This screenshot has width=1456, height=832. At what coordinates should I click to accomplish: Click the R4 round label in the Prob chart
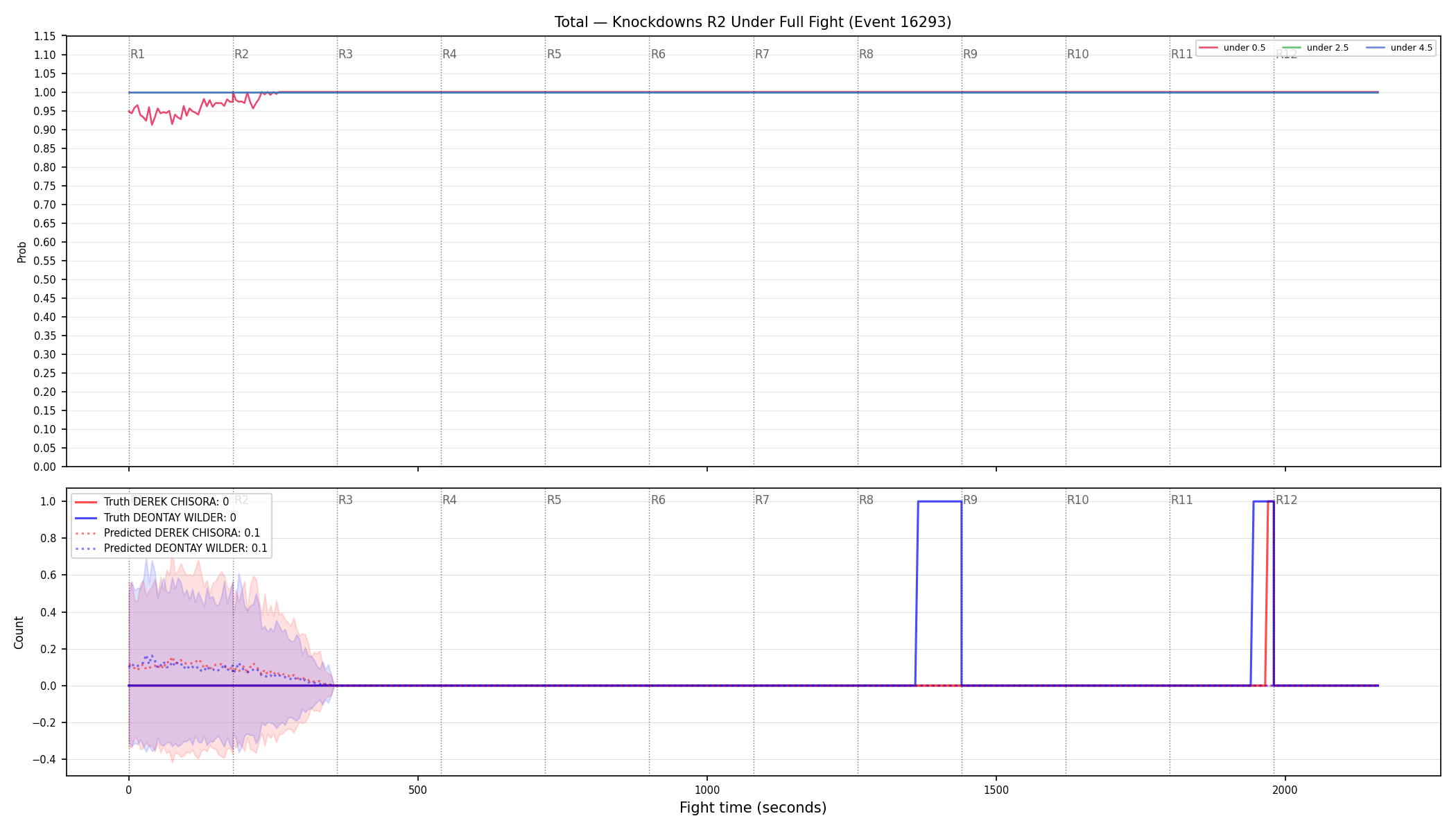click(449, 54)
